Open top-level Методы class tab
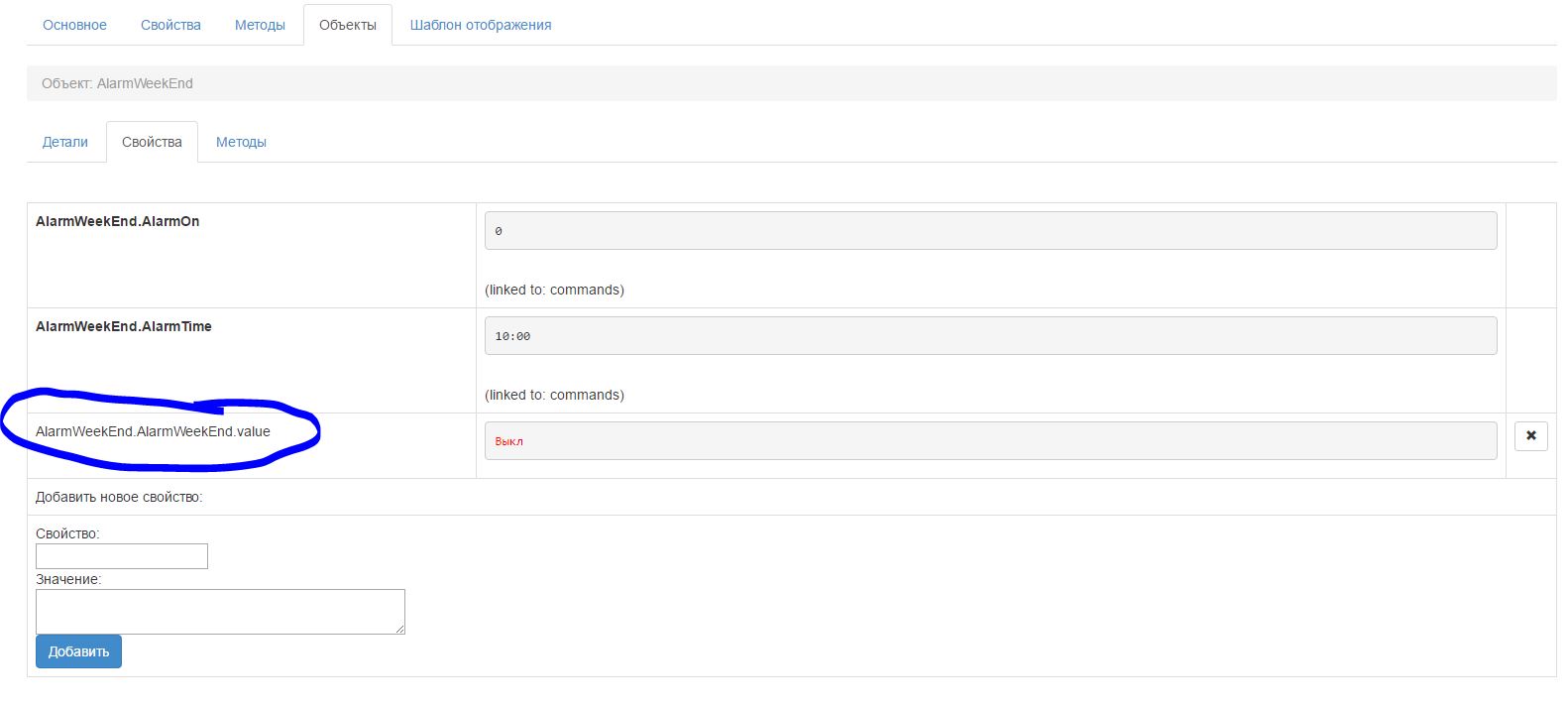 pos(260,25)
